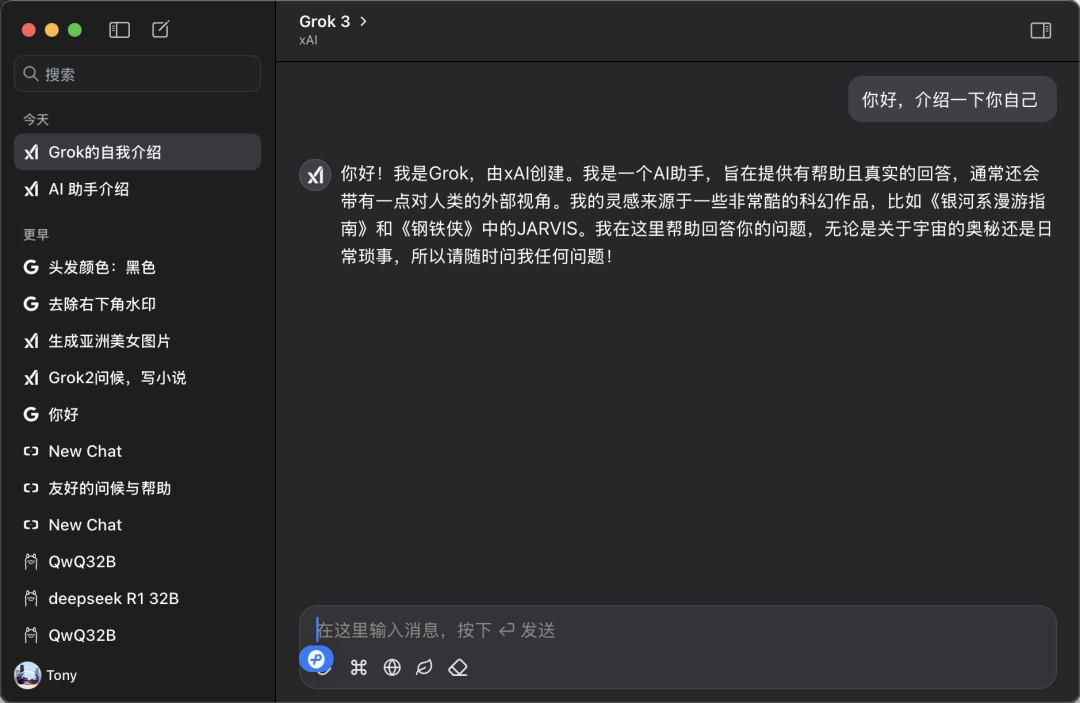The image size is (1080, 703).
Task: Toggle the right side panel icon
Action: [1040, 30]
